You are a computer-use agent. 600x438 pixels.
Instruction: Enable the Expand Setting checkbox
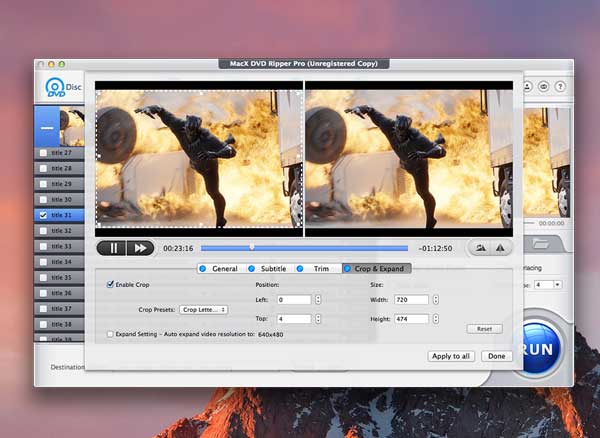click(110, 334)
